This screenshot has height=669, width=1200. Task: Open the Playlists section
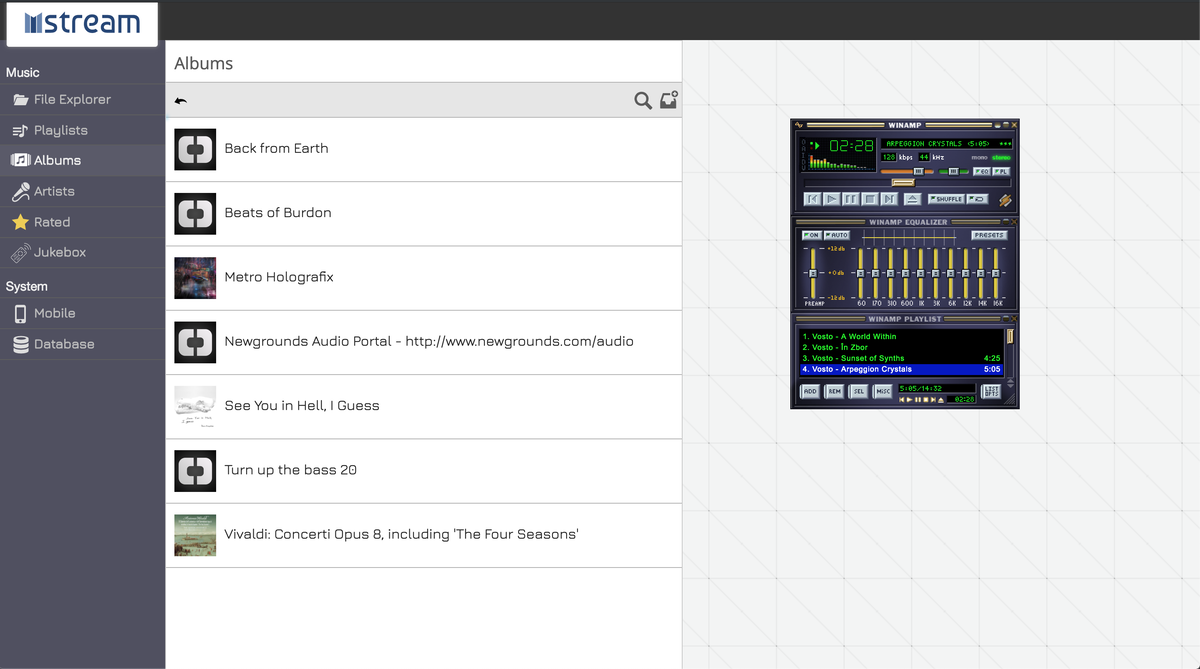pos(82,130)
